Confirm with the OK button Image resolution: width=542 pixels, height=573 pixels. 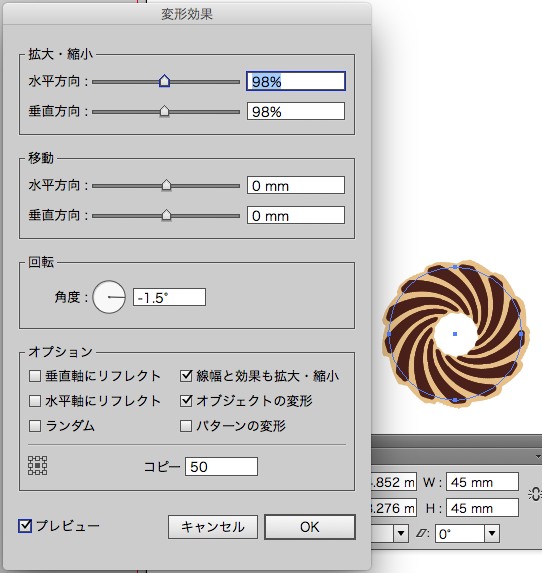[310, 527]
